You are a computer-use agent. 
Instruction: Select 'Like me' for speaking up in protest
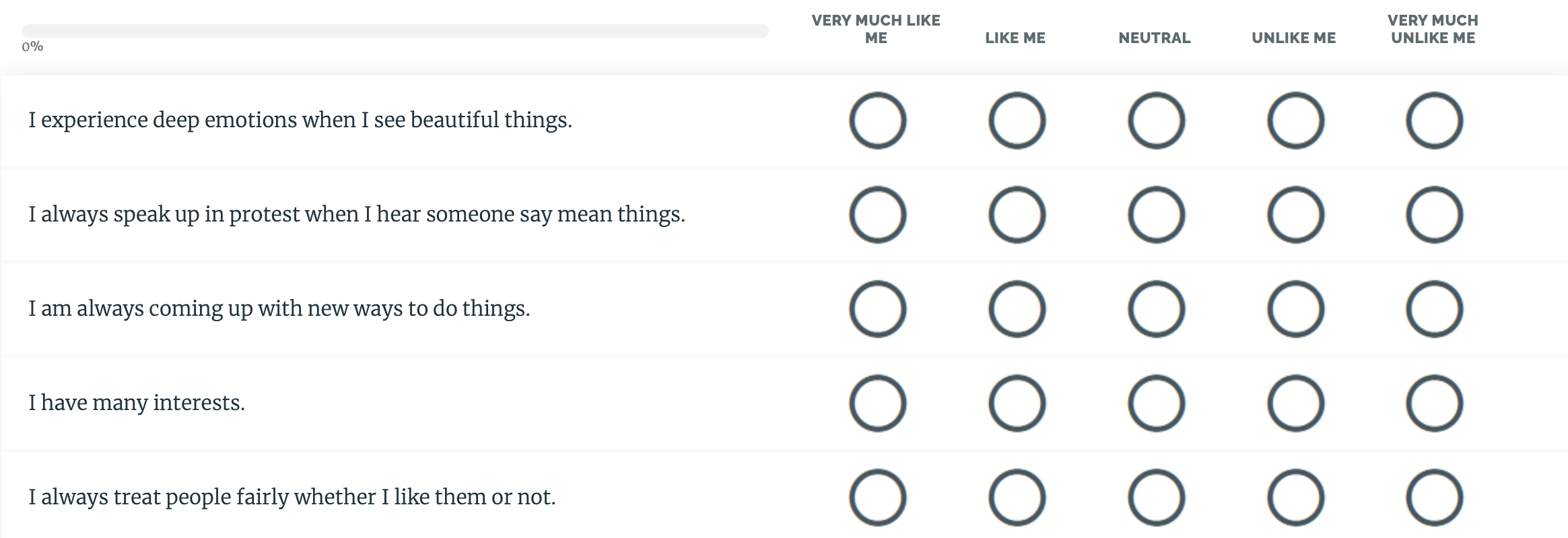pyautogui.click(x=1017, y=215)
